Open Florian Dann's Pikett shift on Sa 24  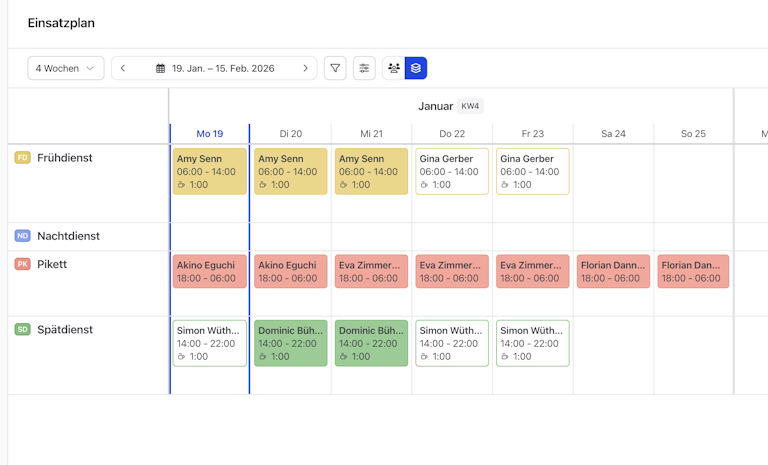(x=613, y=271)
